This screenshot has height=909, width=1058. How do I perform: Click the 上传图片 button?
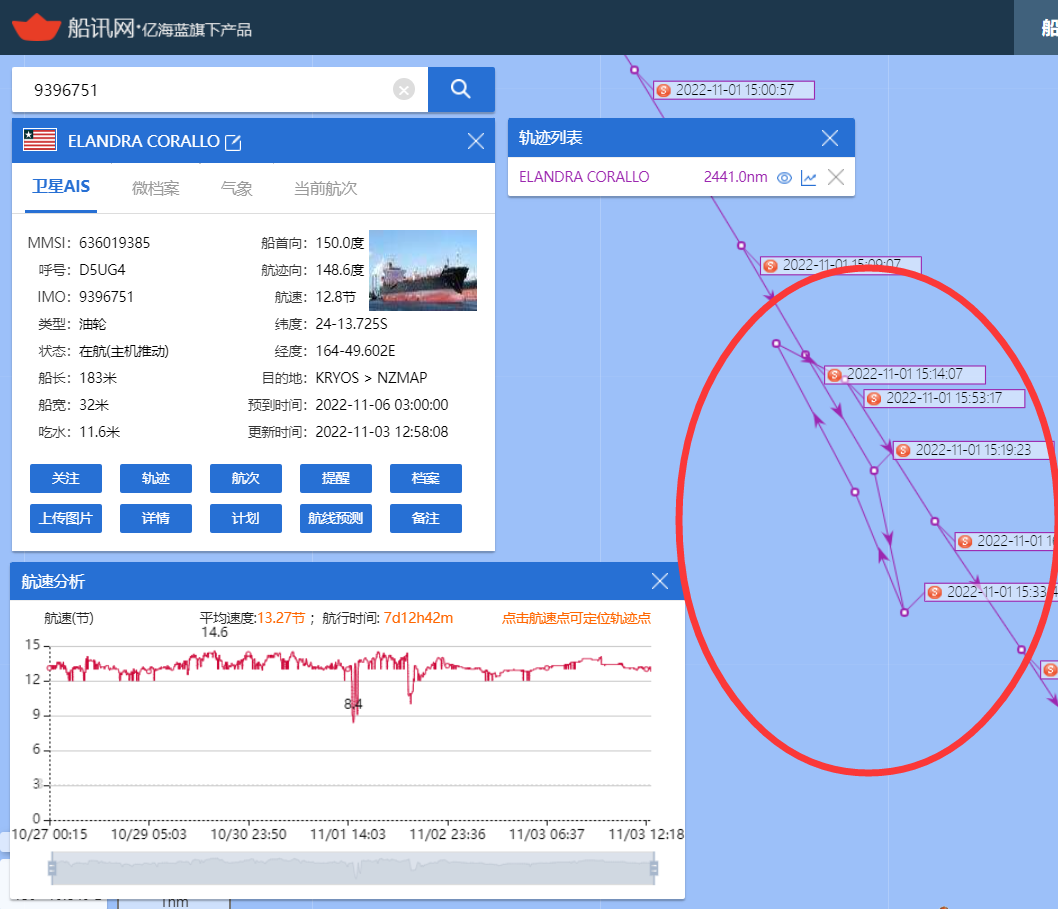(x=66, y=519)
